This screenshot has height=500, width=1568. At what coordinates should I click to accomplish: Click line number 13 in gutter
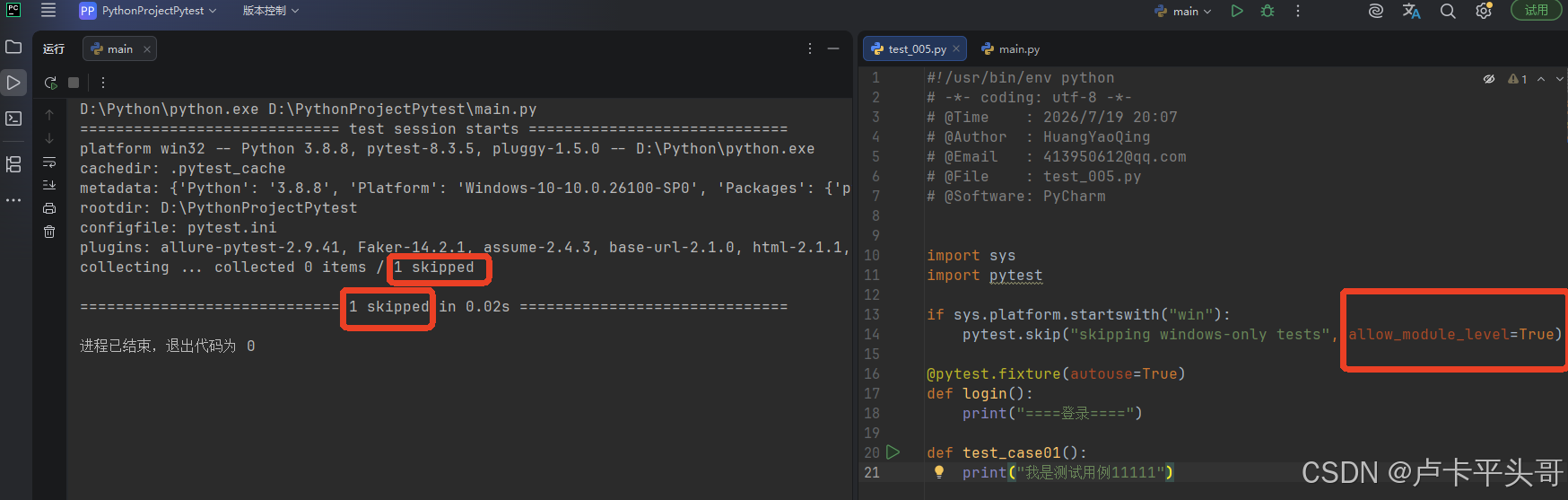[872, 315]
